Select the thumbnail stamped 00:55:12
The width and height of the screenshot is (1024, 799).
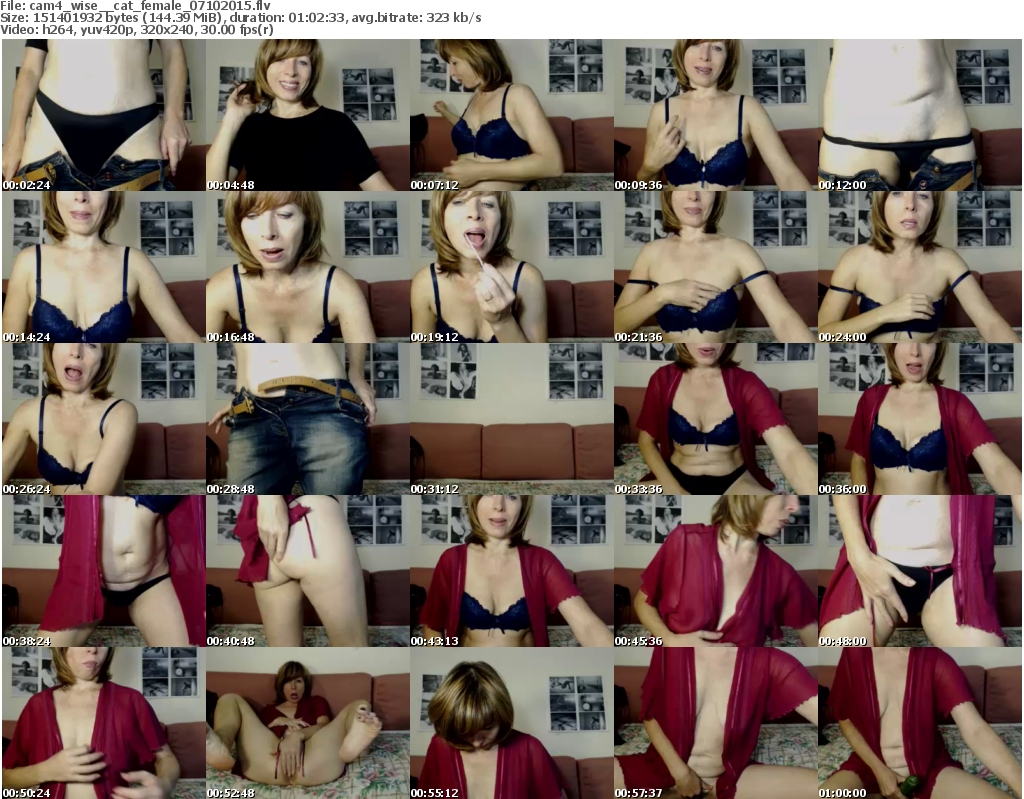511,723
